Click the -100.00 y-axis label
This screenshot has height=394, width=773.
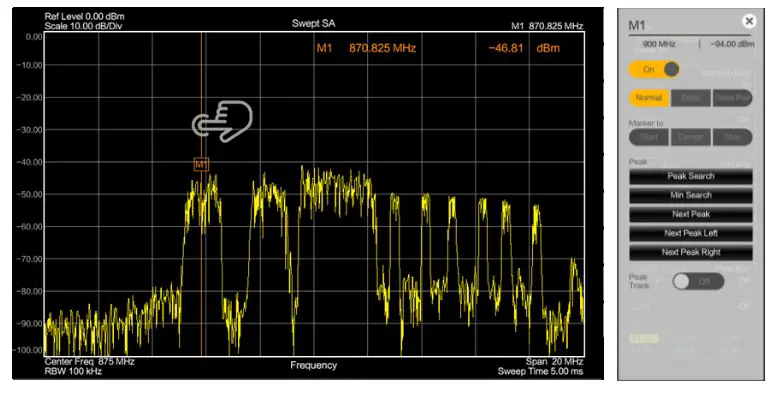click(x=28, y=350)
